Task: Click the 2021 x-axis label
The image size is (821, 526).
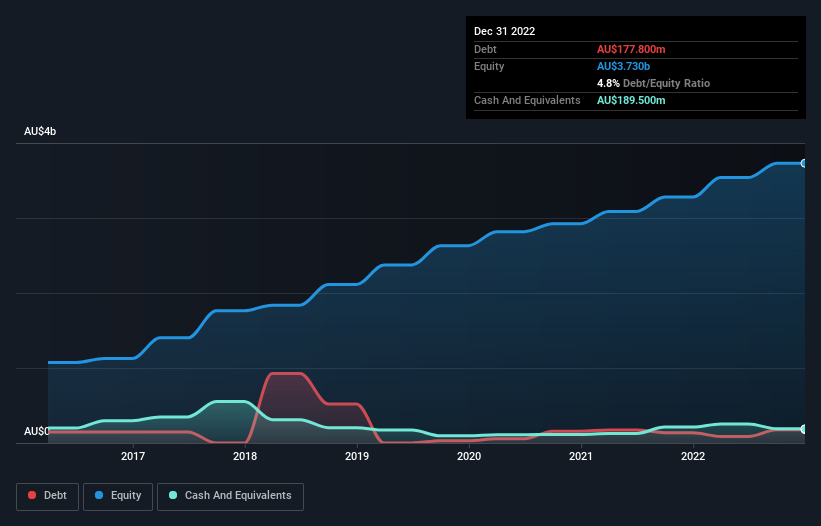Action: (581, 456)
